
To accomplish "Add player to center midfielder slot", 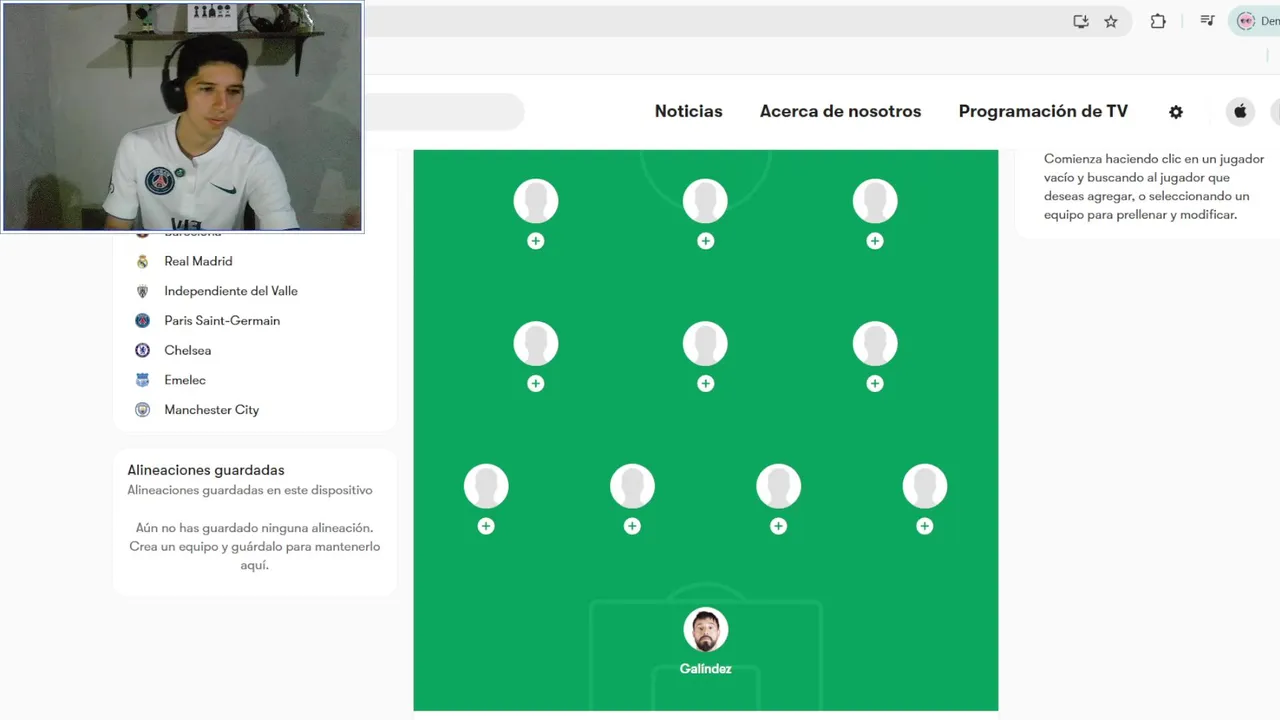I will point(706,384).
